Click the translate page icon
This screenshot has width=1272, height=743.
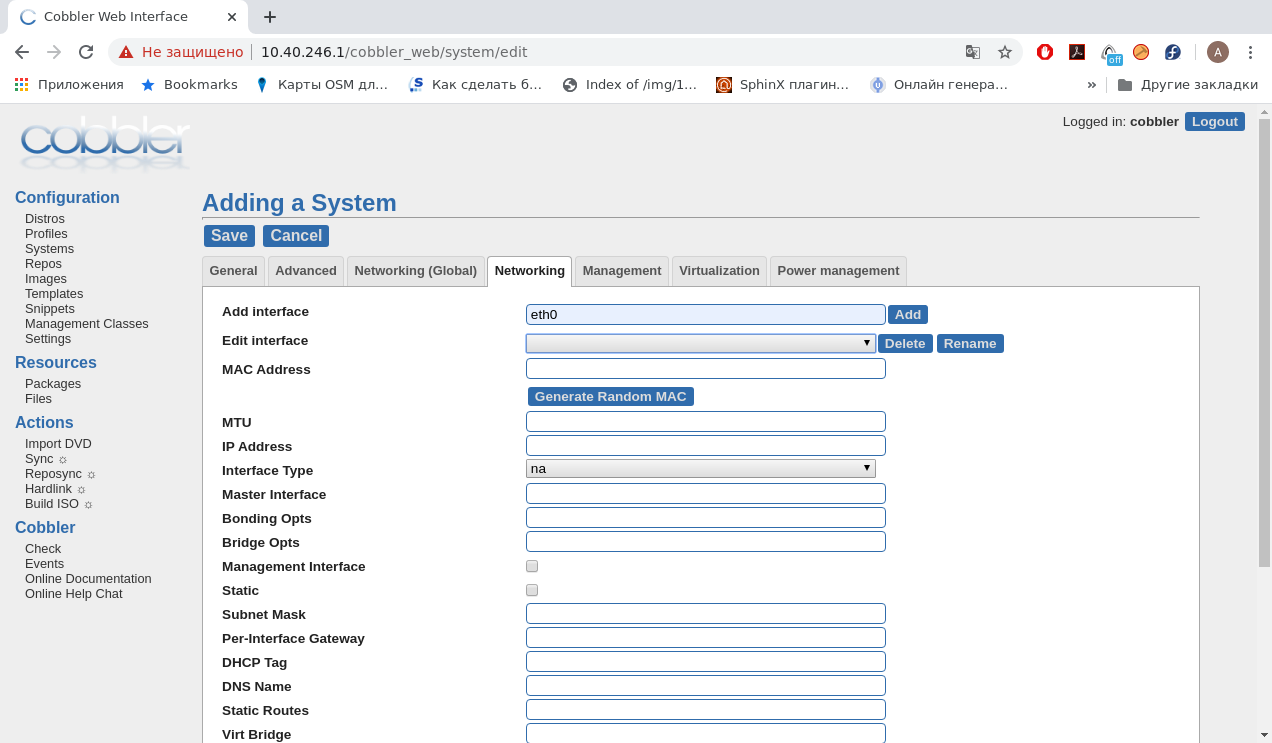coord(972,52)
